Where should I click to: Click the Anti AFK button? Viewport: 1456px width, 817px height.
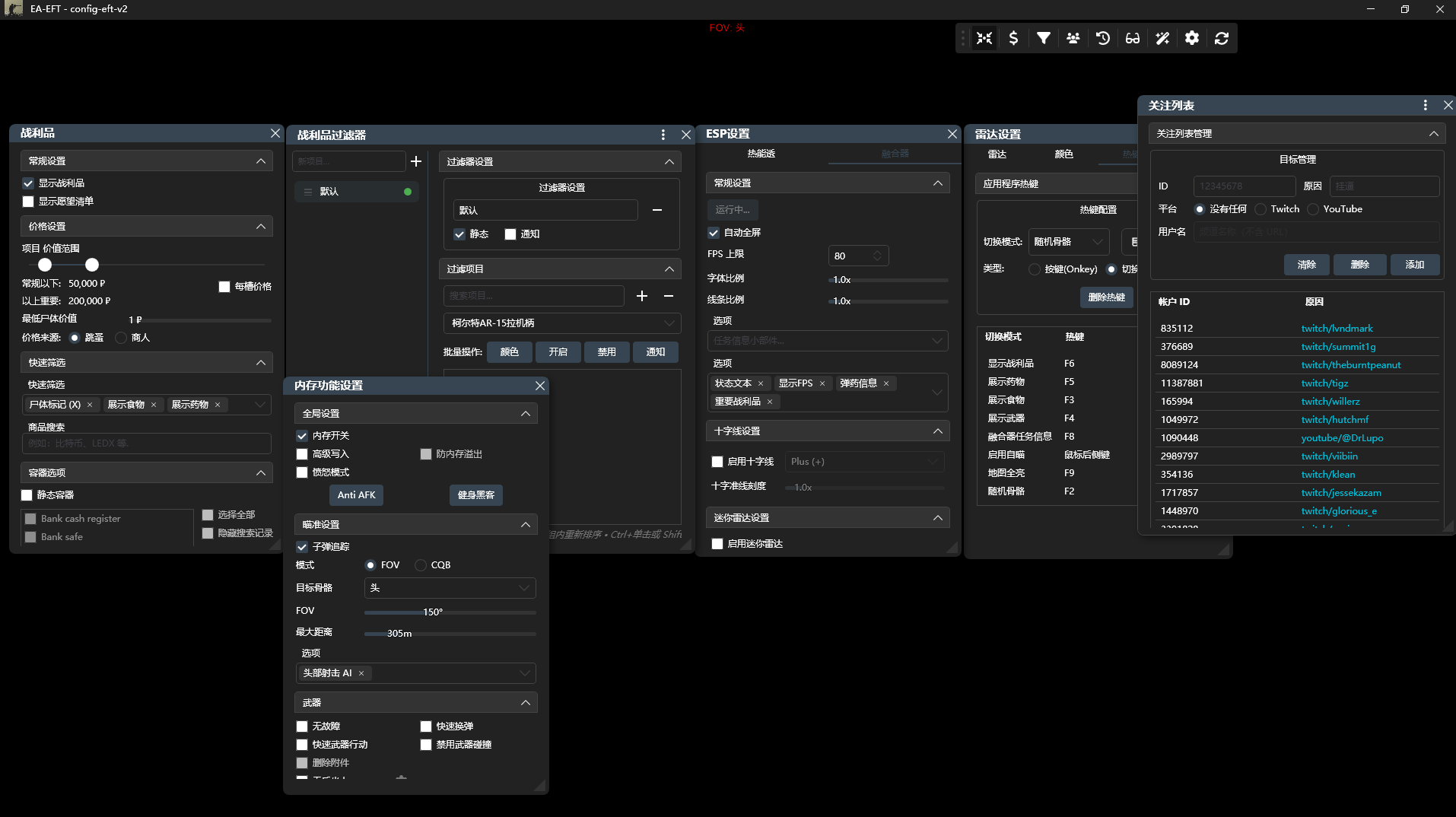(356, 495)
